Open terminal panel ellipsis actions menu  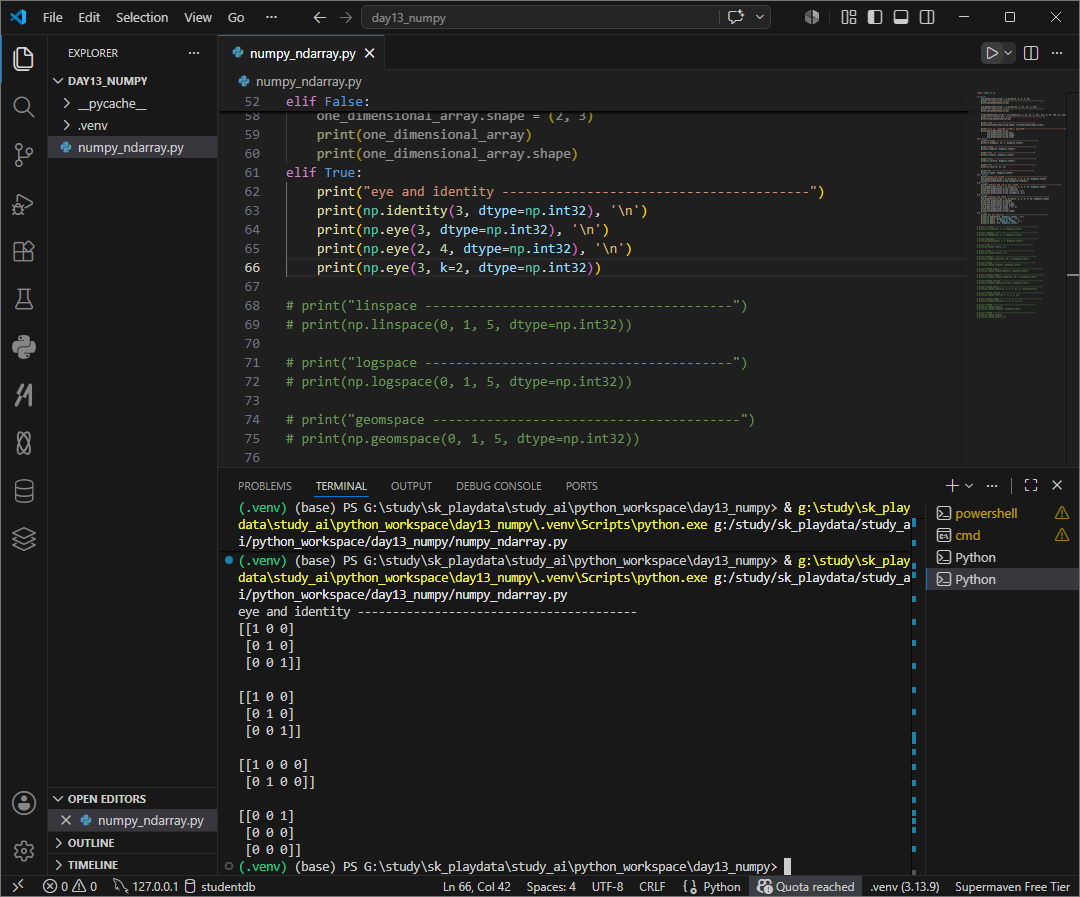click(992, 486)
